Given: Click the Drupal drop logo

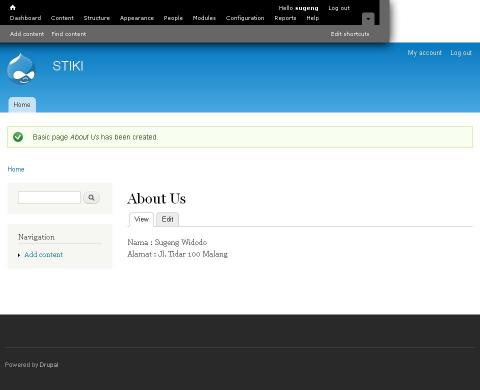Looking at the screenshot, I should coord(21,69).
